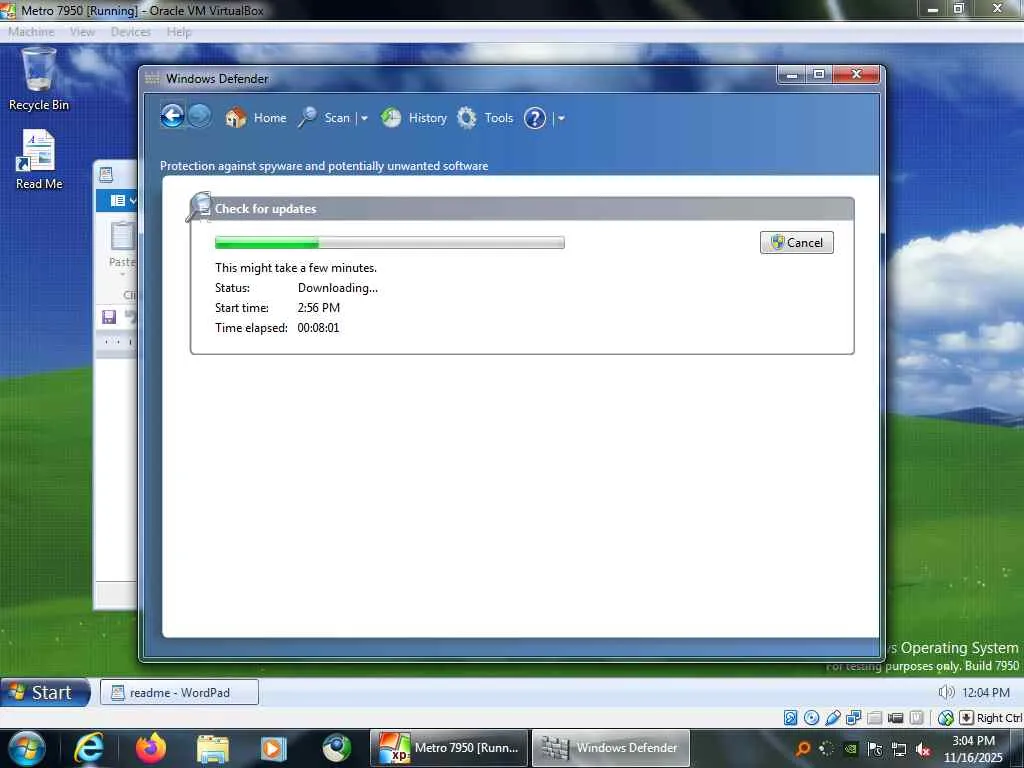Click the start time '2:56 PM'
Viewport: 1024px width, 768px height.
click(319, 308)
